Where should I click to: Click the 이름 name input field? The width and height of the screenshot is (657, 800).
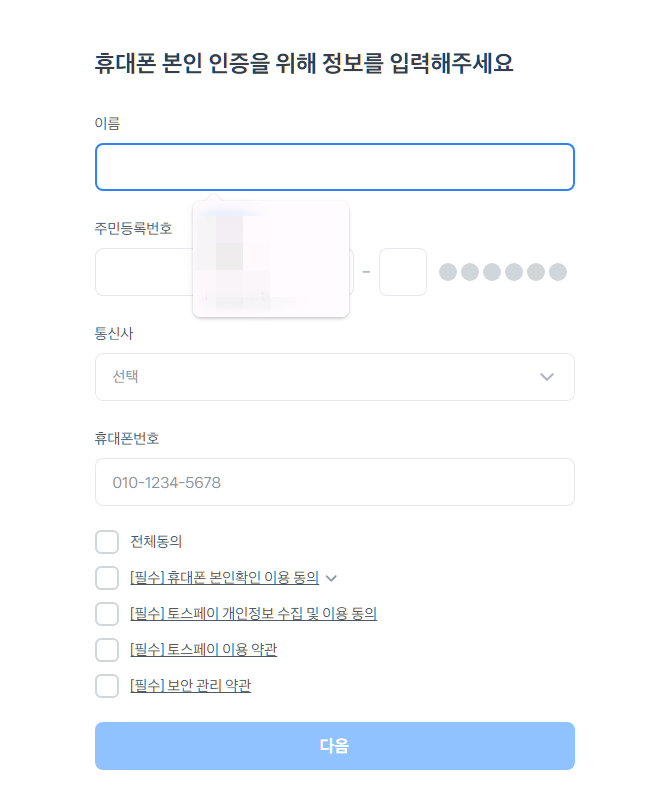pyautogui.click(x=335, y=167)
